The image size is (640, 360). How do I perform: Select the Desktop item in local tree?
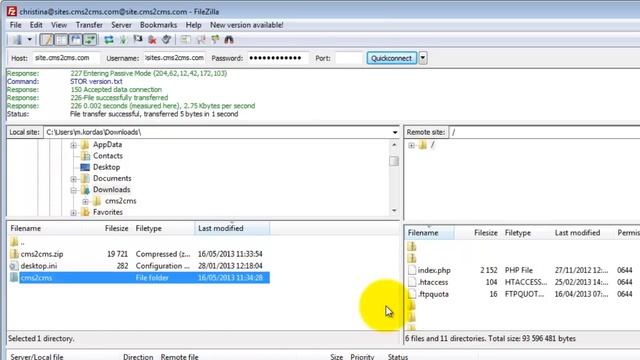click(106, 167)
